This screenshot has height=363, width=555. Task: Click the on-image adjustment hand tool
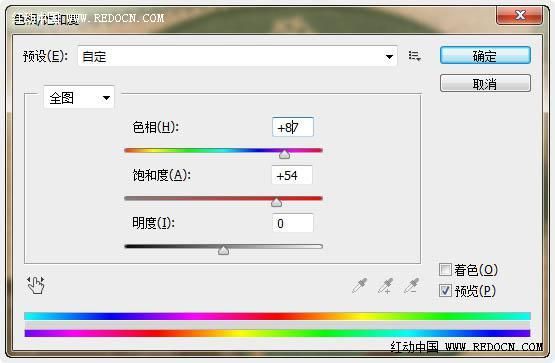[x=36, y=285]
